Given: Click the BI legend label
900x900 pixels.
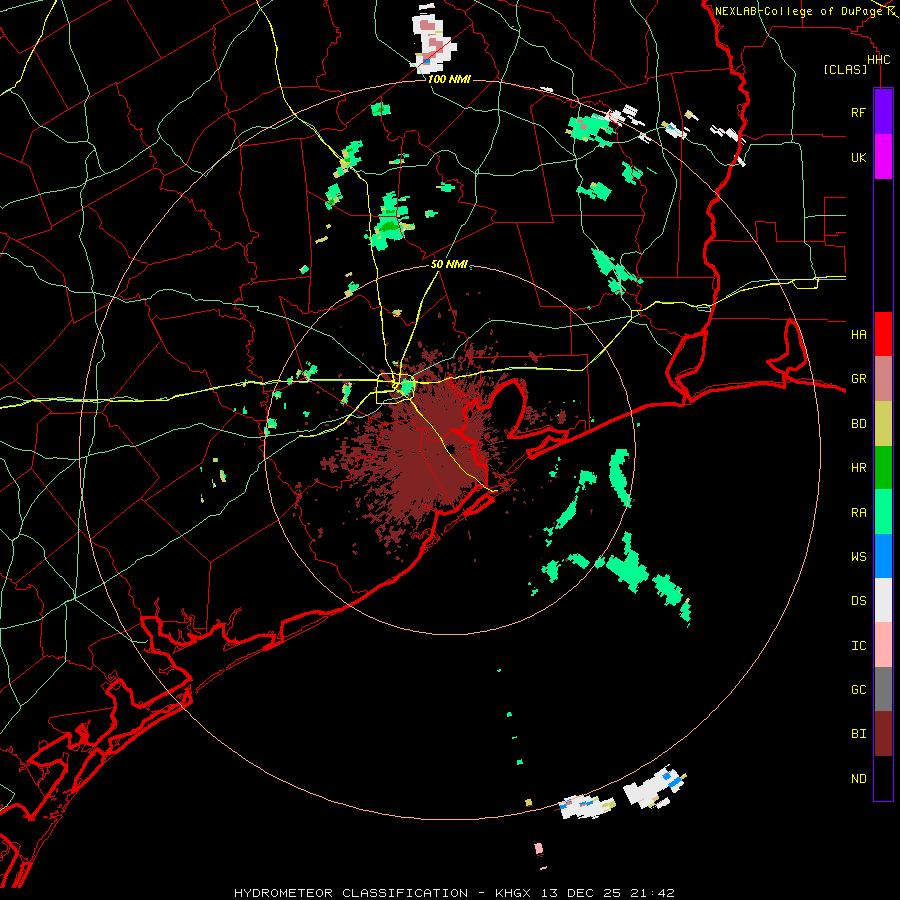Looking at the screenshot, I should (858, 734).
